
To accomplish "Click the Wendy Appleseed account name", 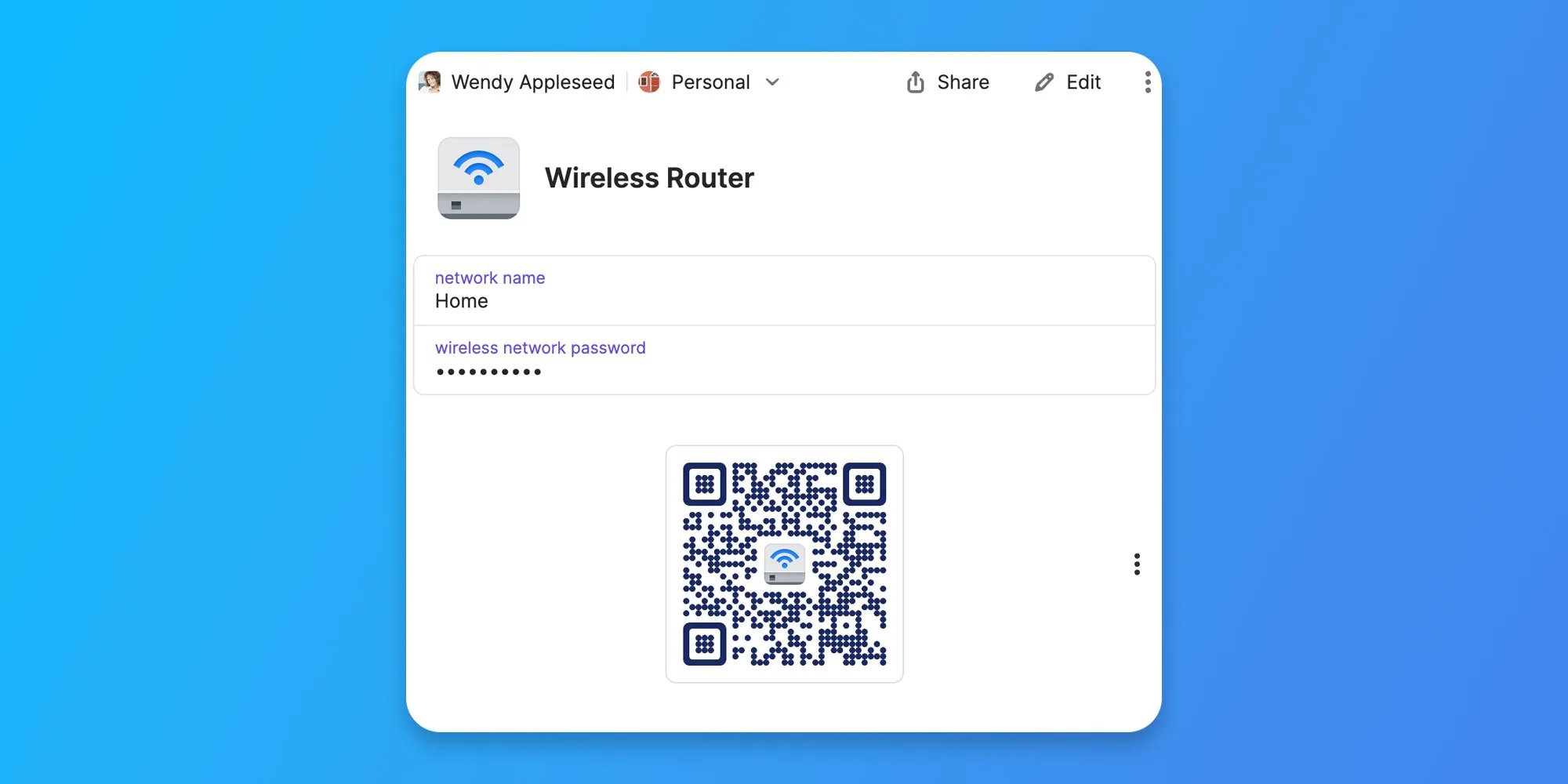I will pos(533,82).
